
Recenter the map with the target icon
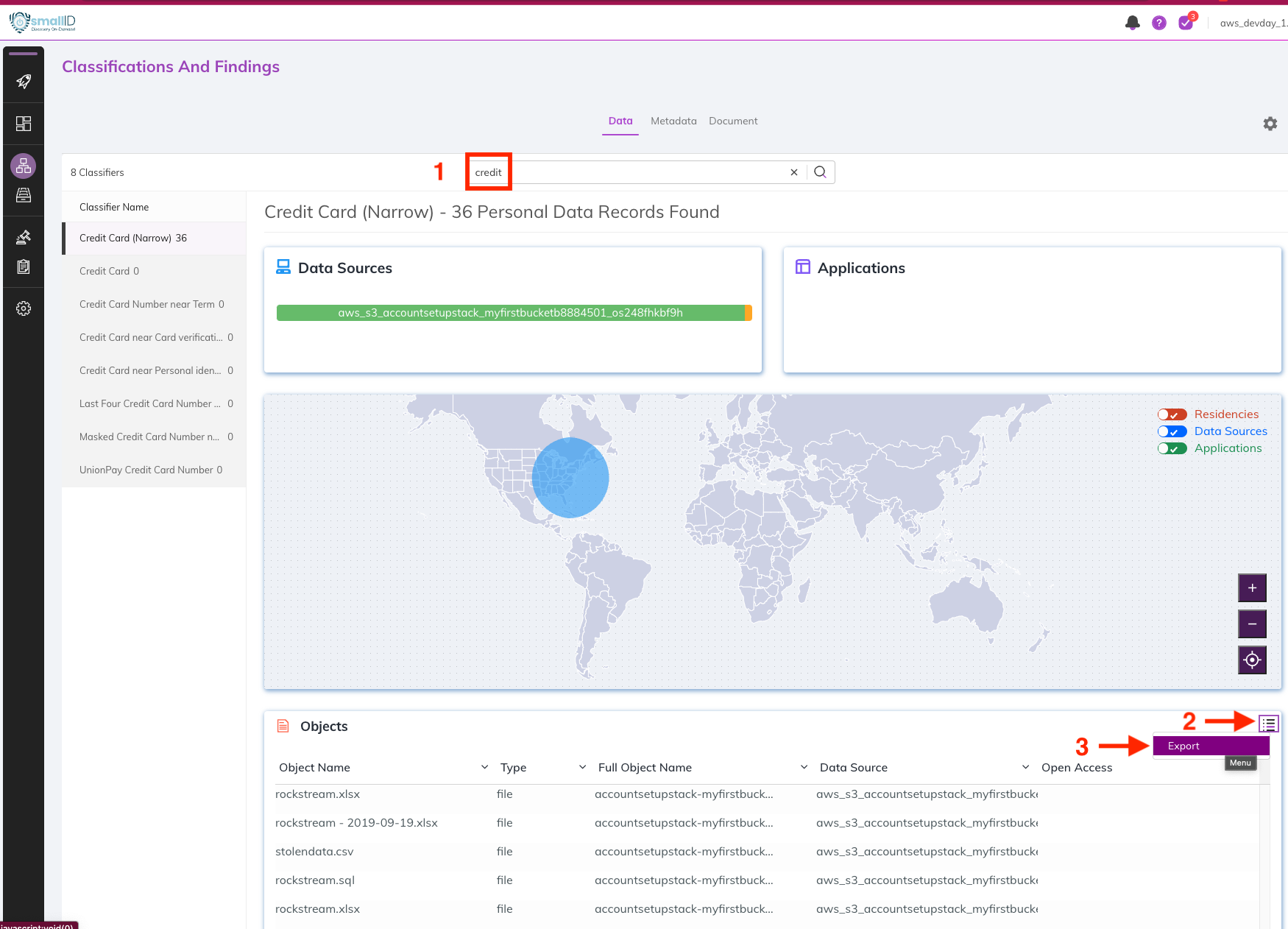coord(1253,660)
